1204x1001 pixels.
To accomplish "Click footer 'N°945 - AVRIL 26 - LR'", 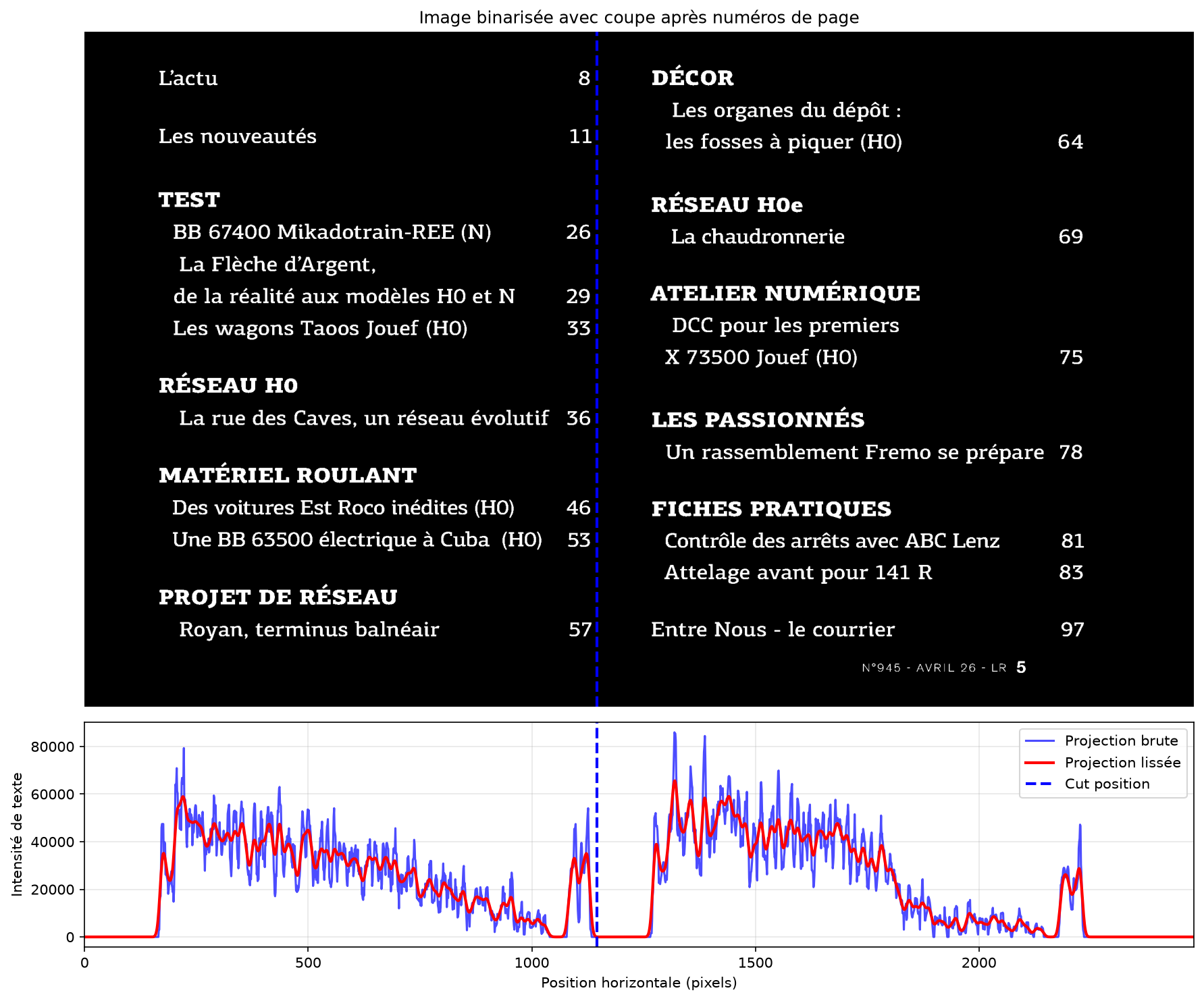I will click(x=935, y=668).
